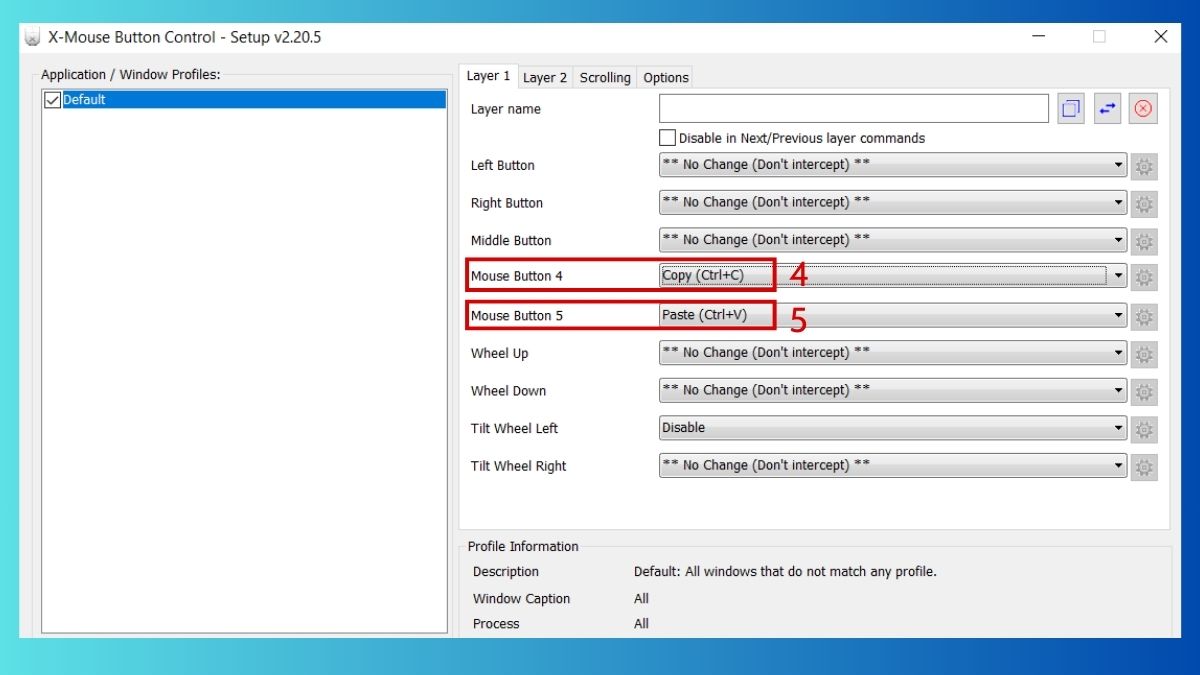Click the Window Caption label

[521, 599]
